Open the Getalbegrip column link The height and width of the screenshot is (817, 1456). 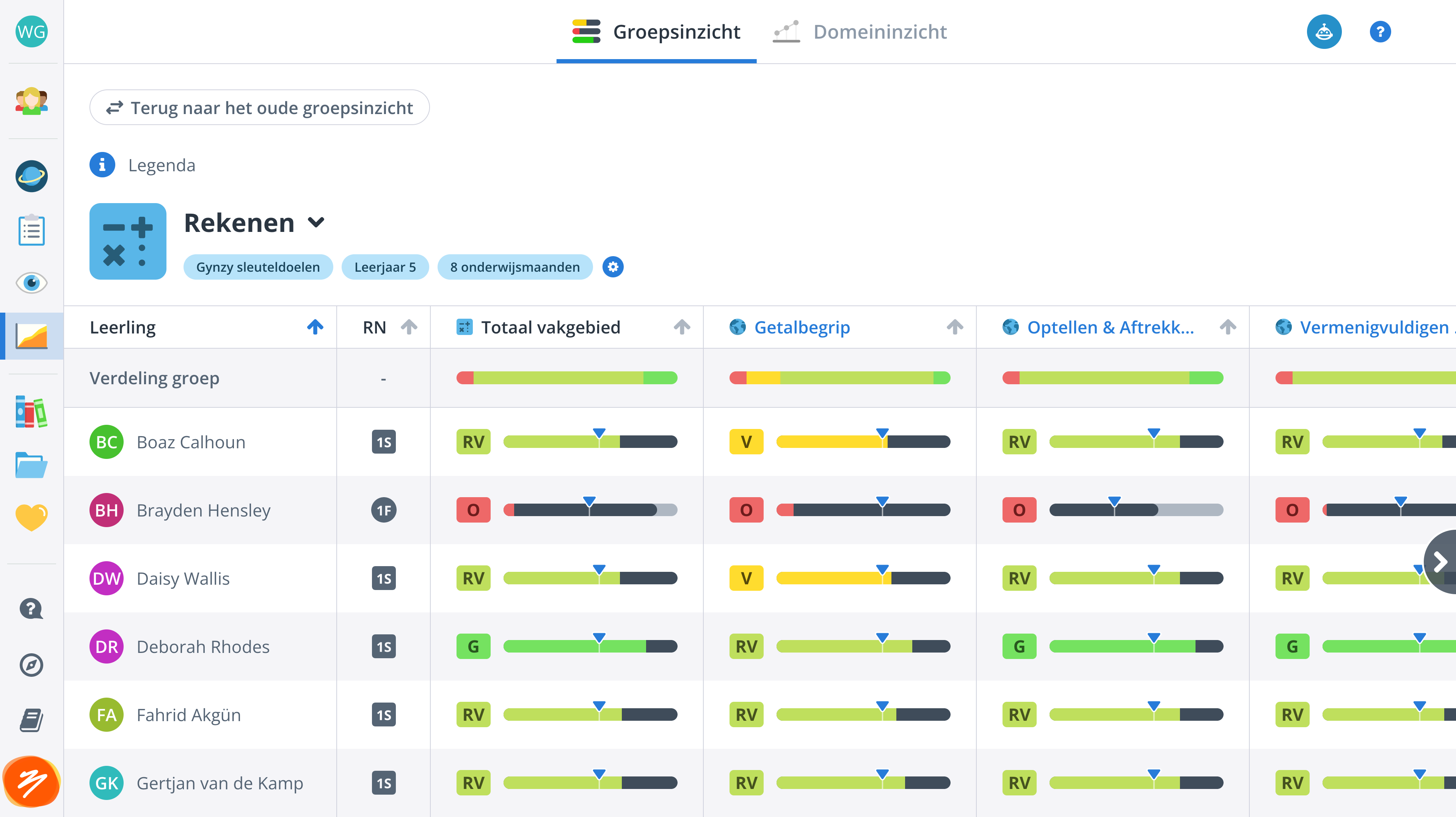802,327
